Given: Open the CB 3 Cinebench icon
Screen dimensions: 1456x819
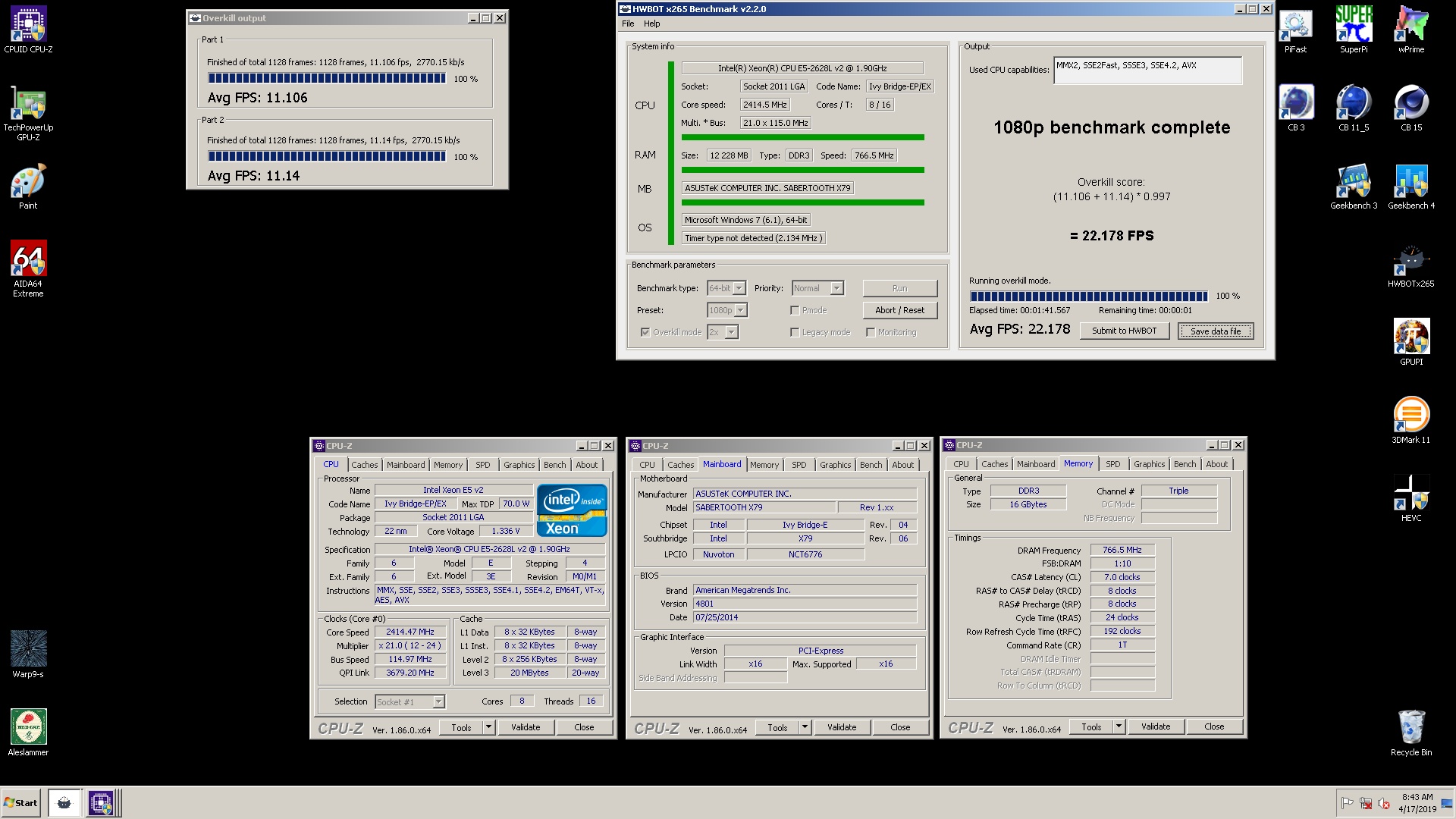Looking at the screenshot, I should [x=1296, y=108].
